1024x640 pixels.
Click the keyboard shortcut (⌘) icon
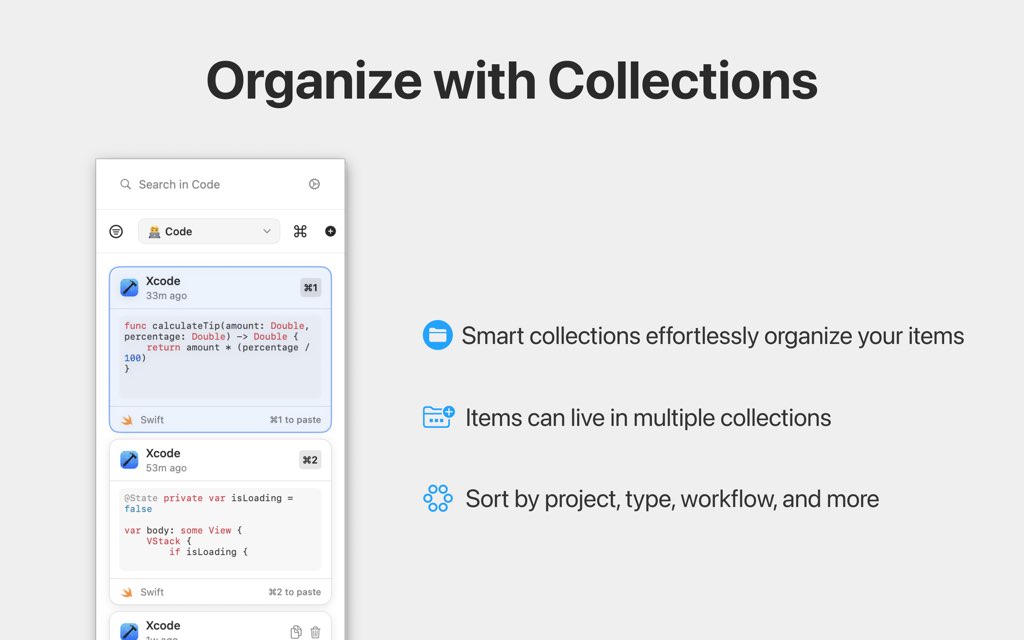pos(299,231)
